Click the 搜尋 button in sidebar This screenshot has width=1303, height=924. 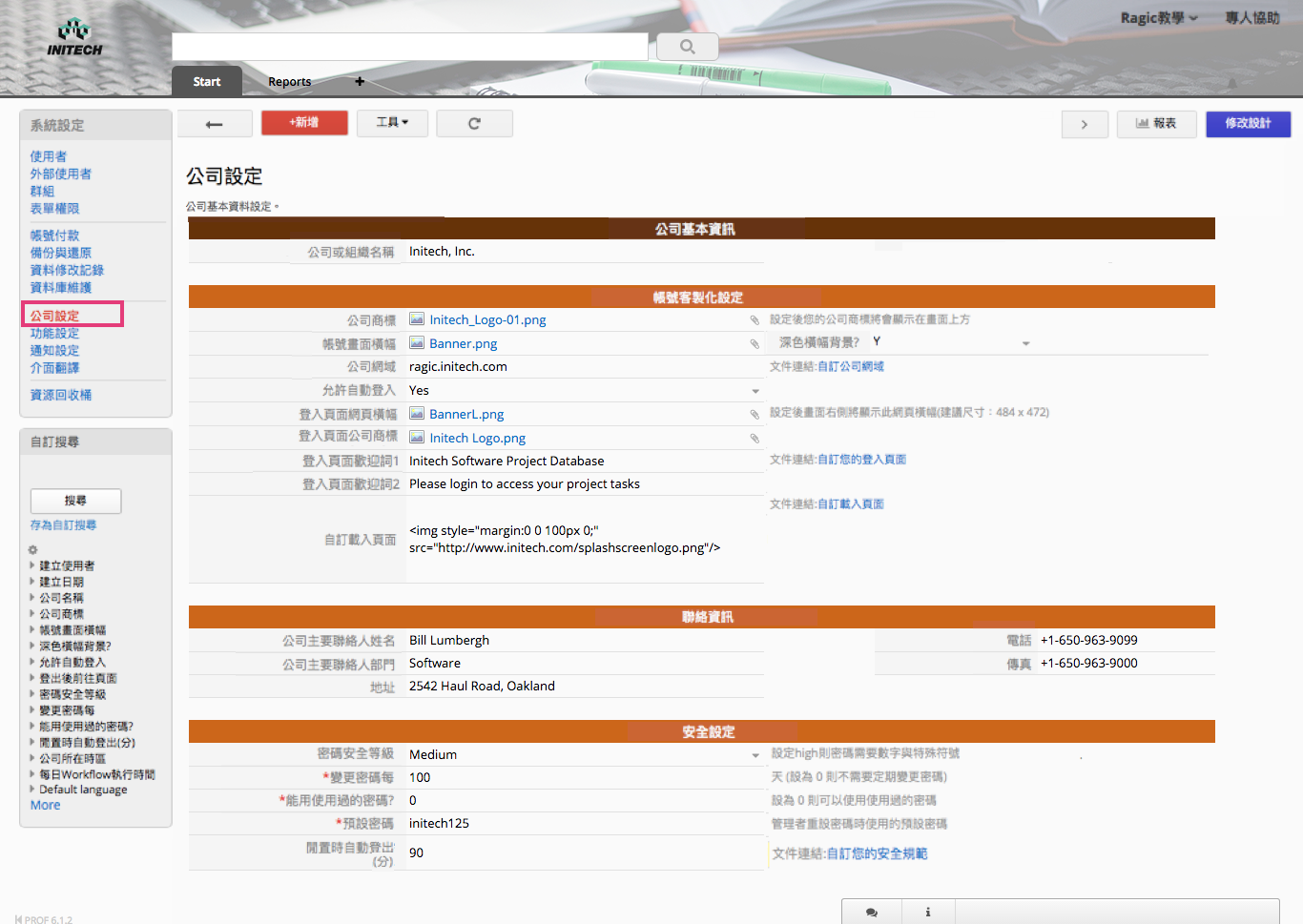point(75,501)
